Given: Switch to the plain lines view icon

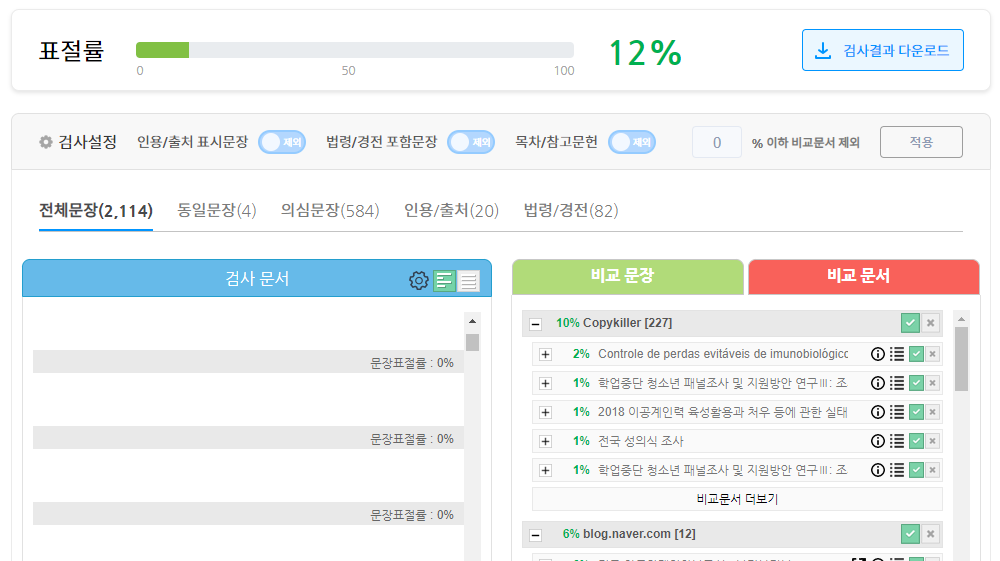Looking at the screenshot, I should pos(469,280).
